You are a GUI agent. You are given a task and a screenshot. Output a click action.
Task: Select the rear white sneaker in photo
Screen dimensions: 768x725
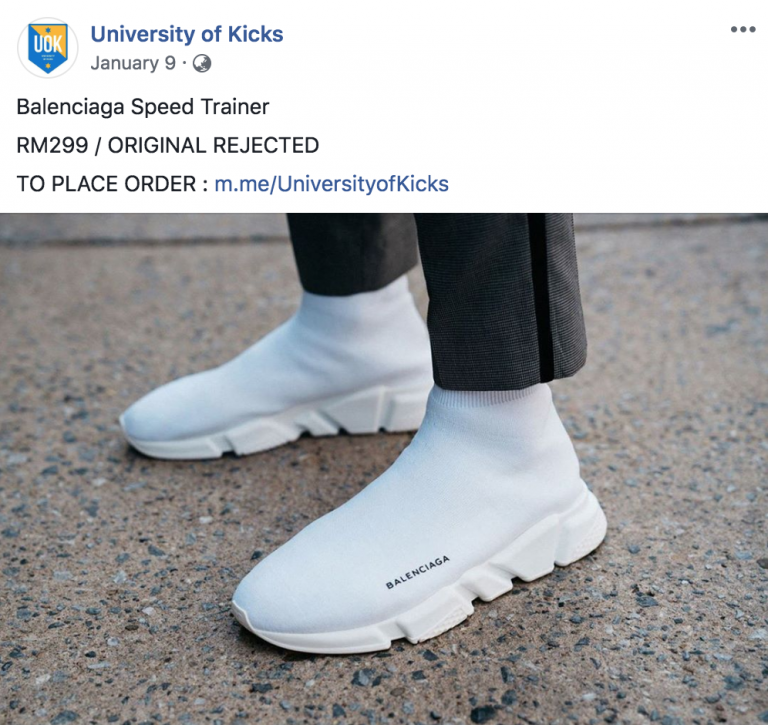pos(274,372)
